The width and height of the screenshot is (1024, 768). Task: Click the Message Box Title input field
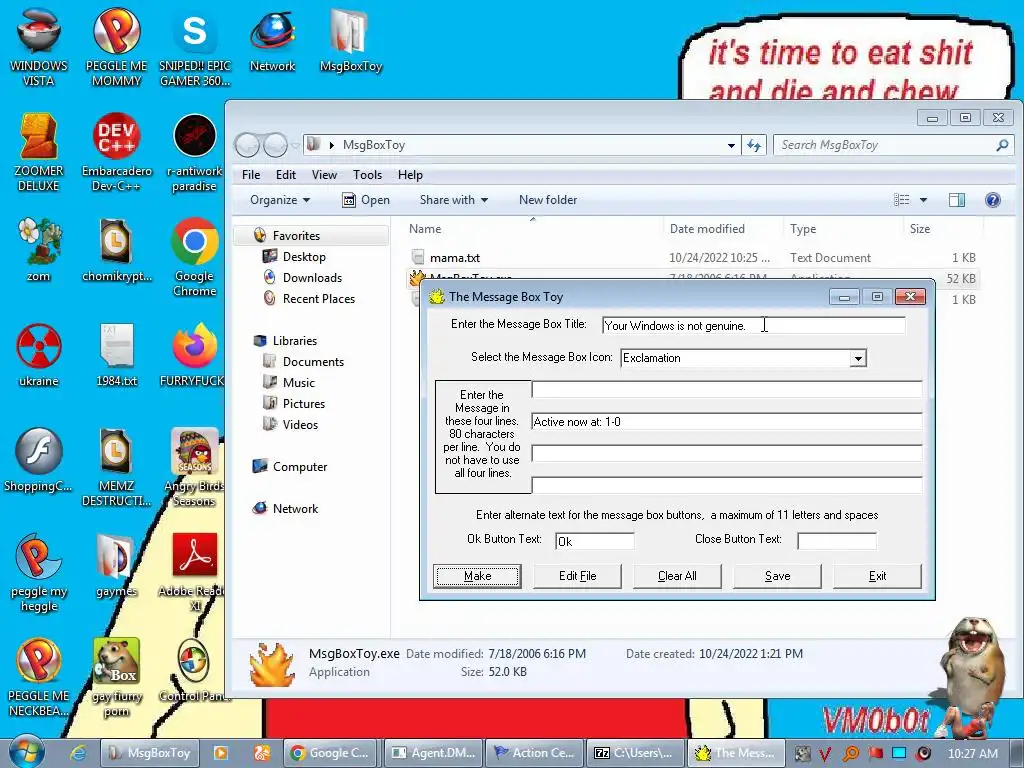coord(754,325)
